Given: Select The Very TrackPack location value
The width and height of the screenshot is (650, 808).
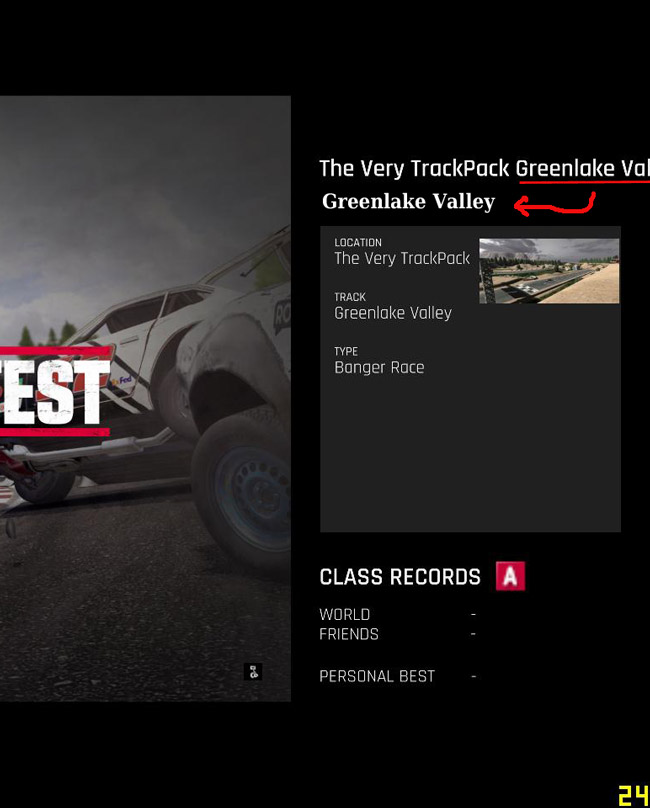Looking at the screenshot, I should [402, 258].
